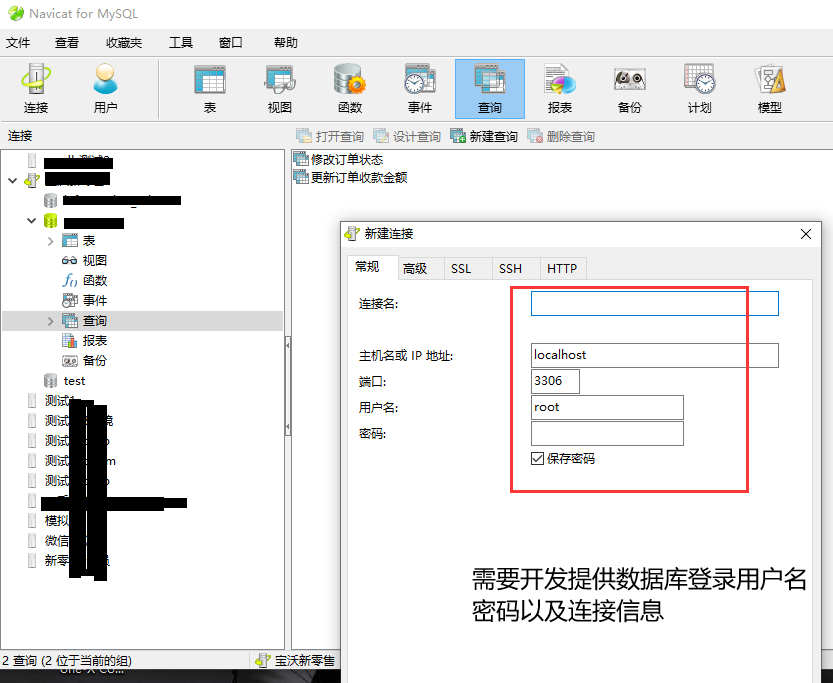Uncheck the 保存密码 checkbox

pyautogui.click(x=538, y=458)
